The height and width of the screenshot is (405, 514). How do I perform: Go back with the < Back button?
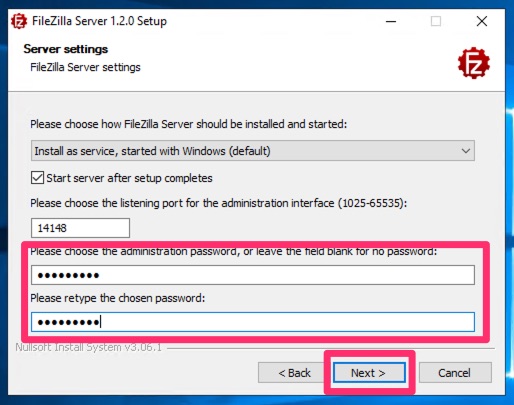(295, 373)
